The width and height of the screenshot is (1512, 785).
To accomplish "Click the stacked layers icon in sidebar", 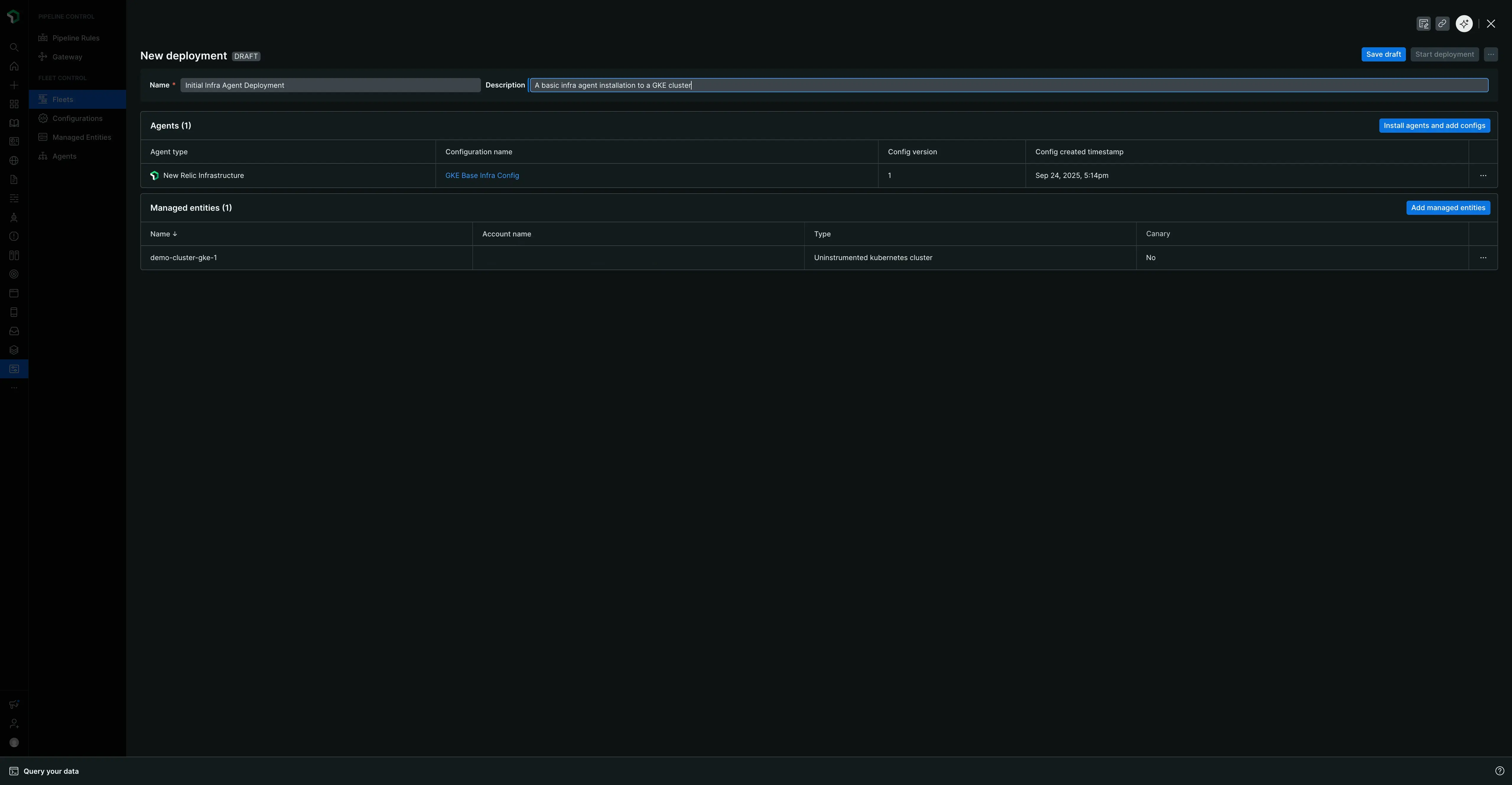I will point(14,349).
